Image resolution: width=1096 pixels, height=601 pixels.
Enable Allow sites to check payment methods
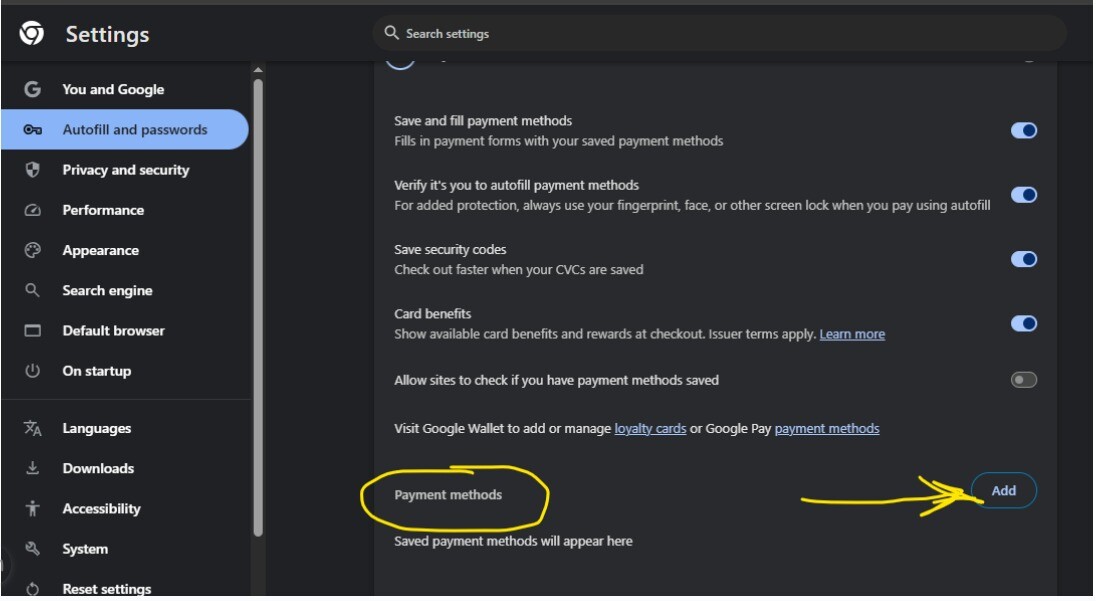coord(1023,380)
